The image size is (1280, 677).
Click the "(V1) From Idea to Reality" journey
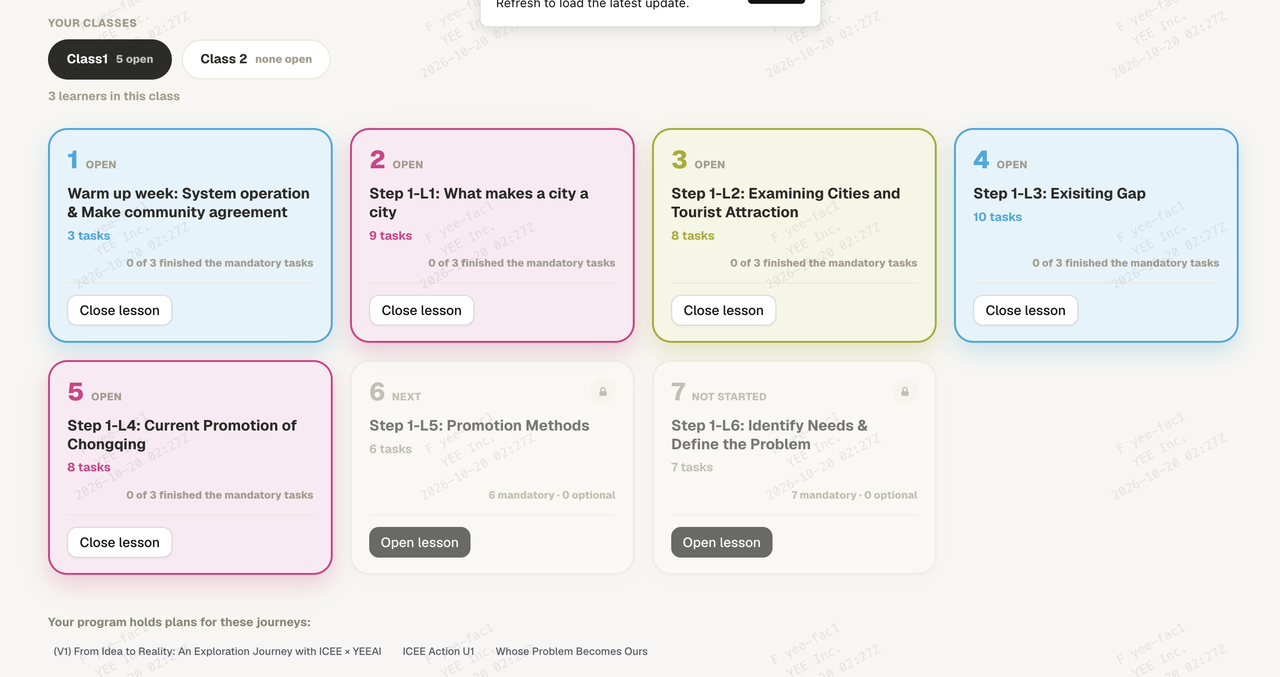point(218,651)
